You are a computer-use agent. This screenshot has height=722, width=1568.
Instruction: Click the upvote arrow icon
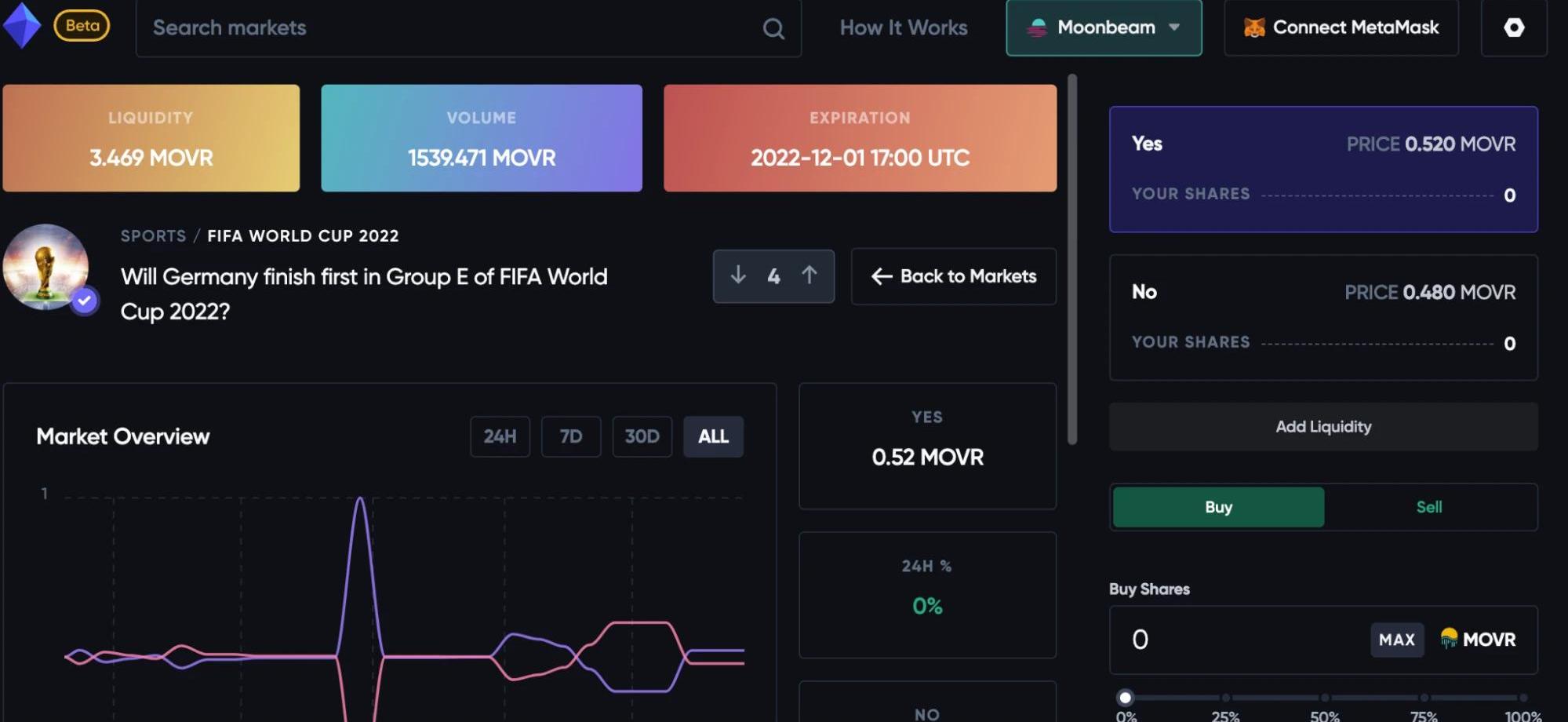[809, 275]
